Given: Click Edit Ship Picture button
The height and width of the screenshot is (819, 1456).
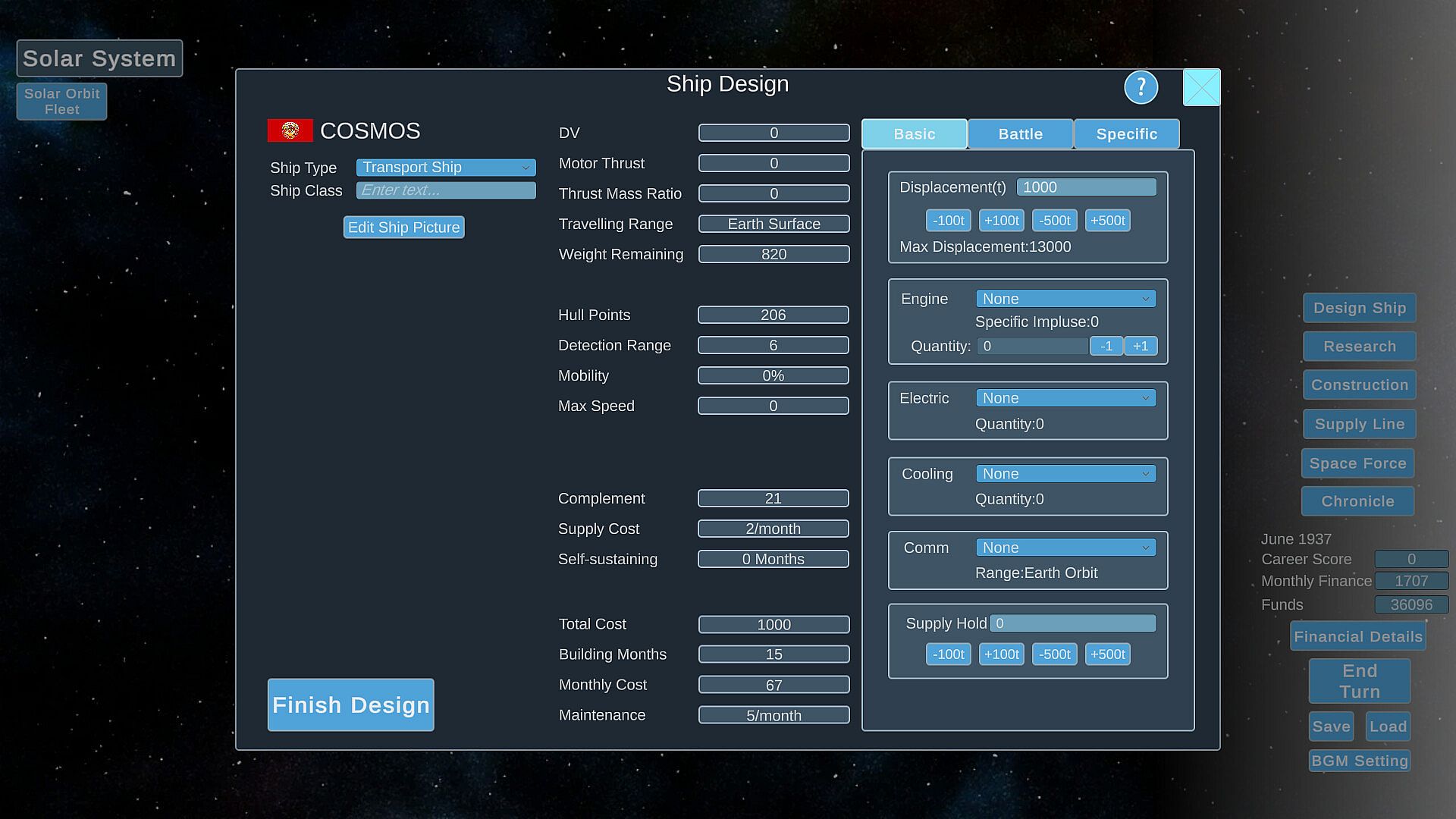Looking at the screenshot, I should point(403,227).
